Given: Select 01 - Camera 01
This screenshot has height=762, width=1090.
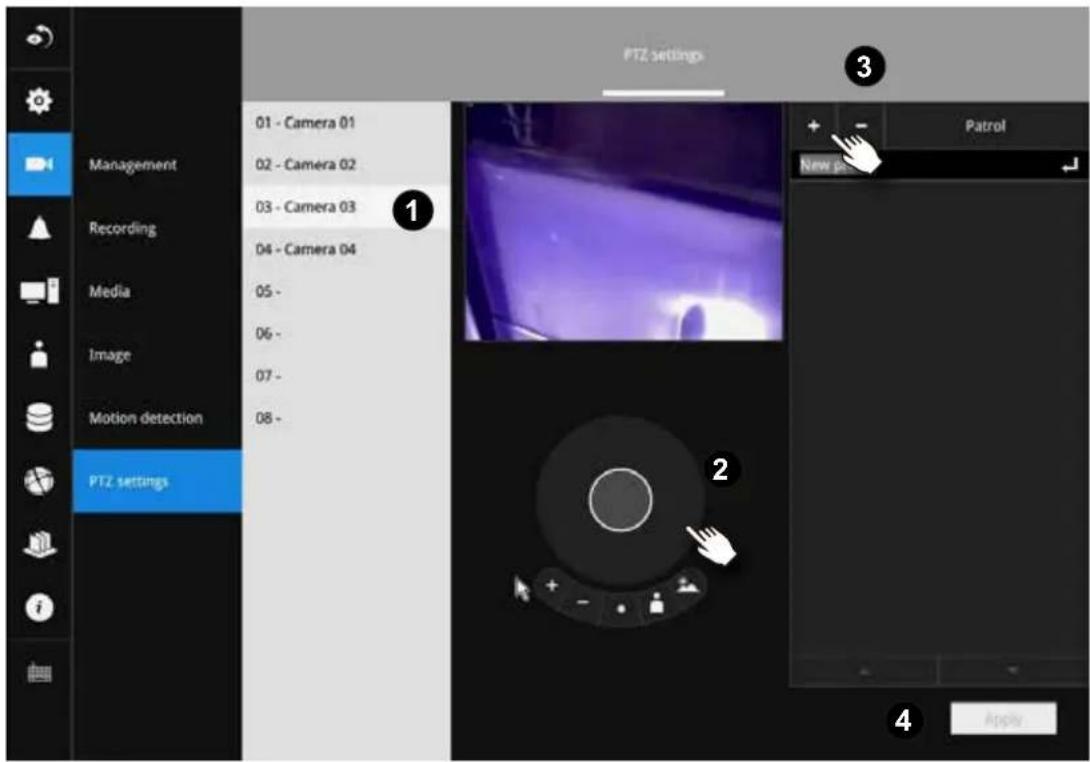Looking at the screenshot, I should tap(346, 122).
